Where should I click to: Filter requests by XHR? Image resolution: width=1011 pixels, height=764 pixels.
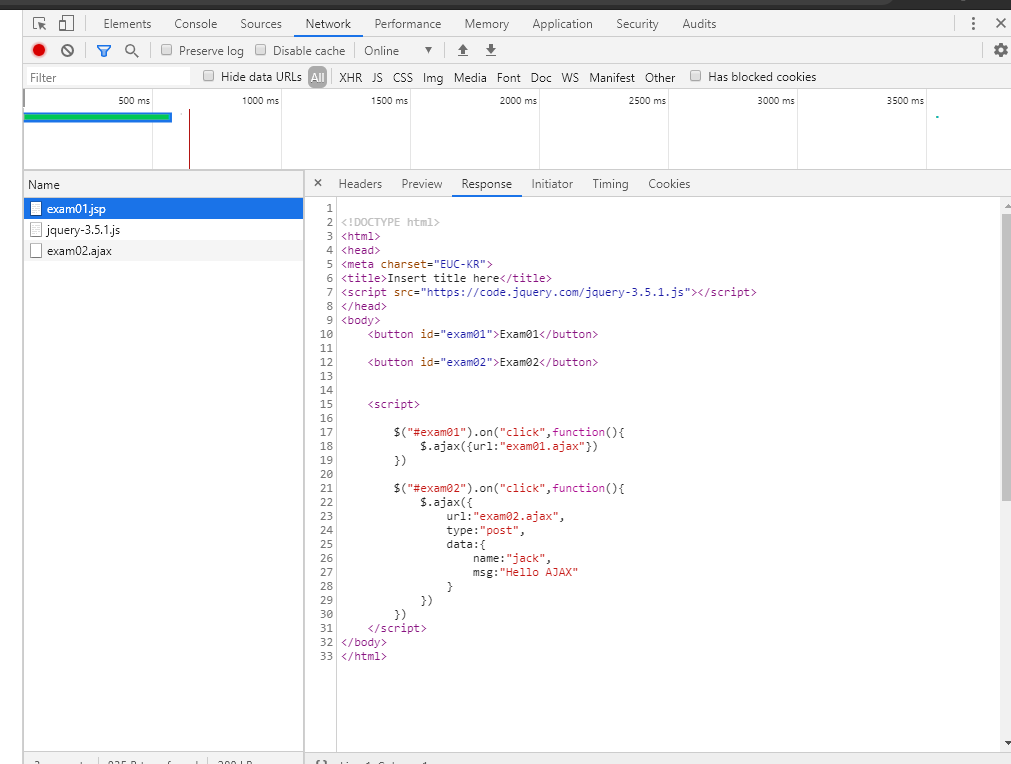pyautogui.click(x=350, y=77)
